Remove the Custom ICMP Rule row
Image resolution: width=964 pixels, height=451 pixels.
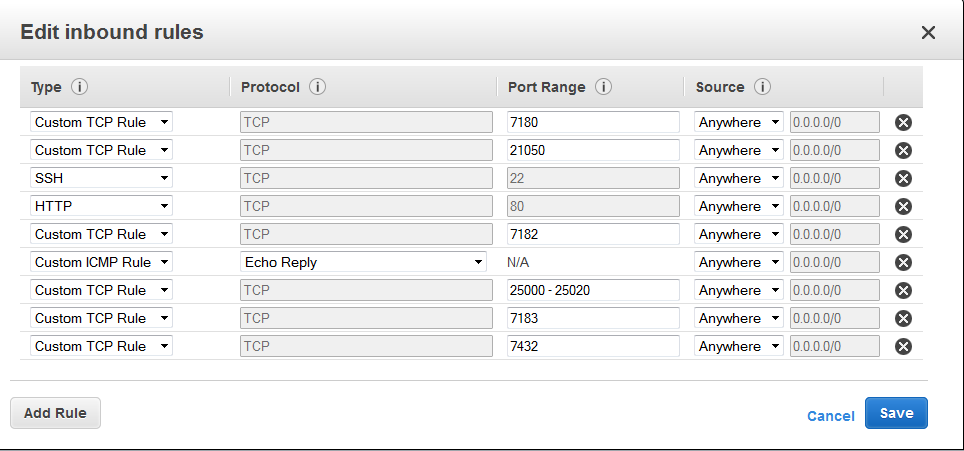[x=902, y=263]
